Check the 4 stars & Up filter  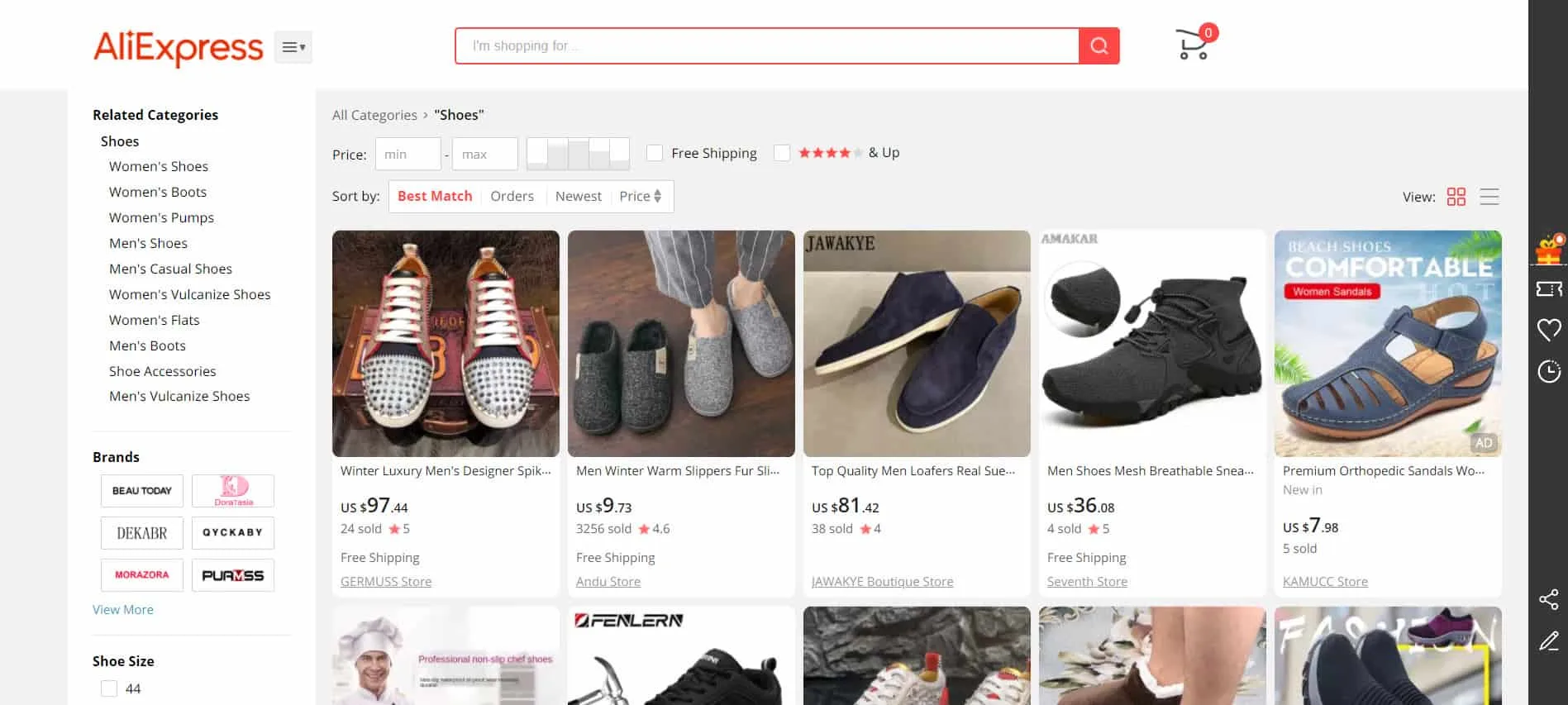pyautogui.click(x=782, y=153)
